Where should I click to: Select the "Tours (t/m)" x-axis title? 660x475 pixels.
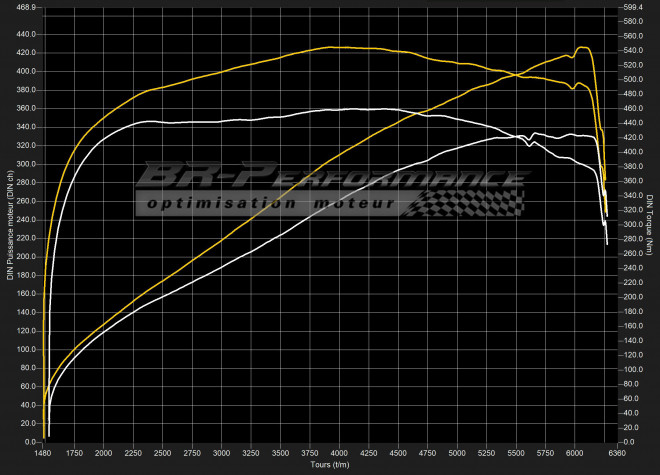click(328, 465)
